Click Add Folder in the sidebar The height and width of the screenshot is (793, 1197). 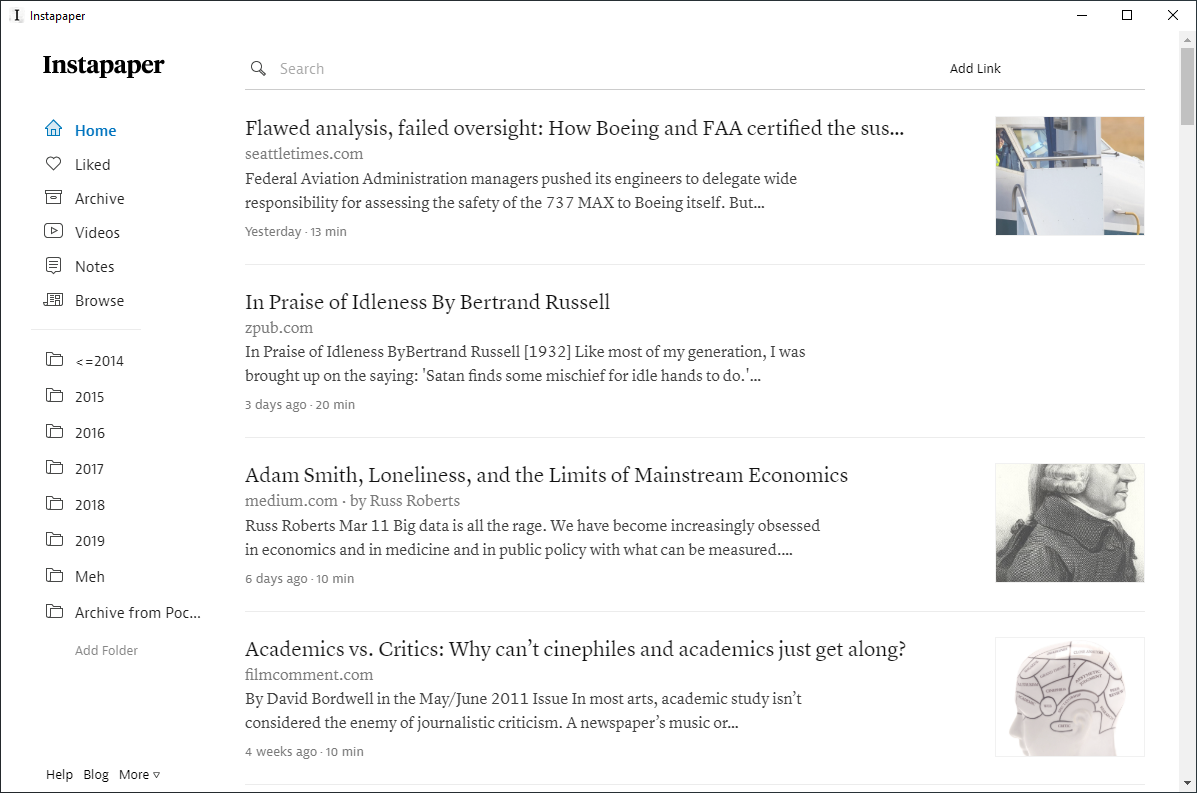pos(106,651)
